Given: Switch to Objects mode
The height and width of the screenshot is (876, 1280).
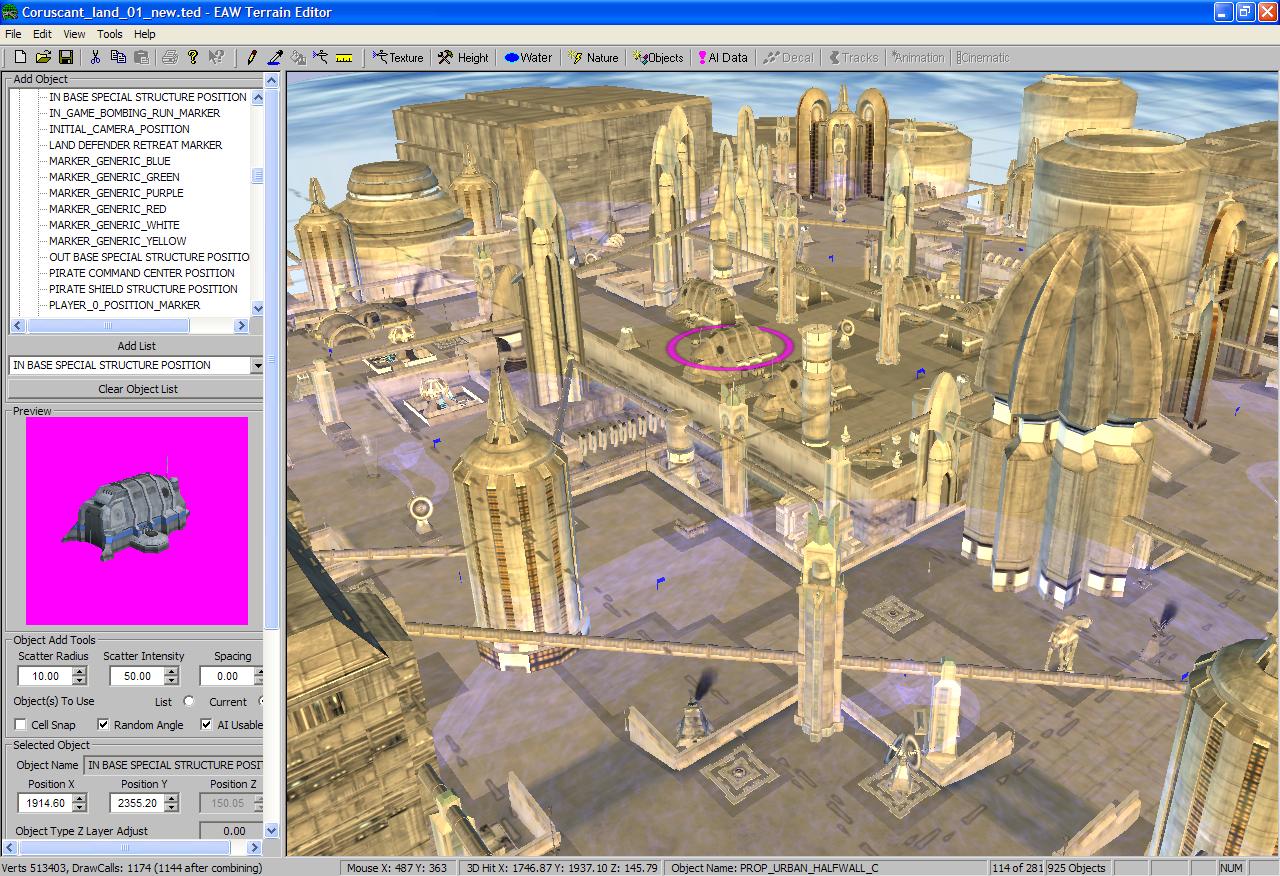Looking at the screenshot, I should click(x=659, y=58).
